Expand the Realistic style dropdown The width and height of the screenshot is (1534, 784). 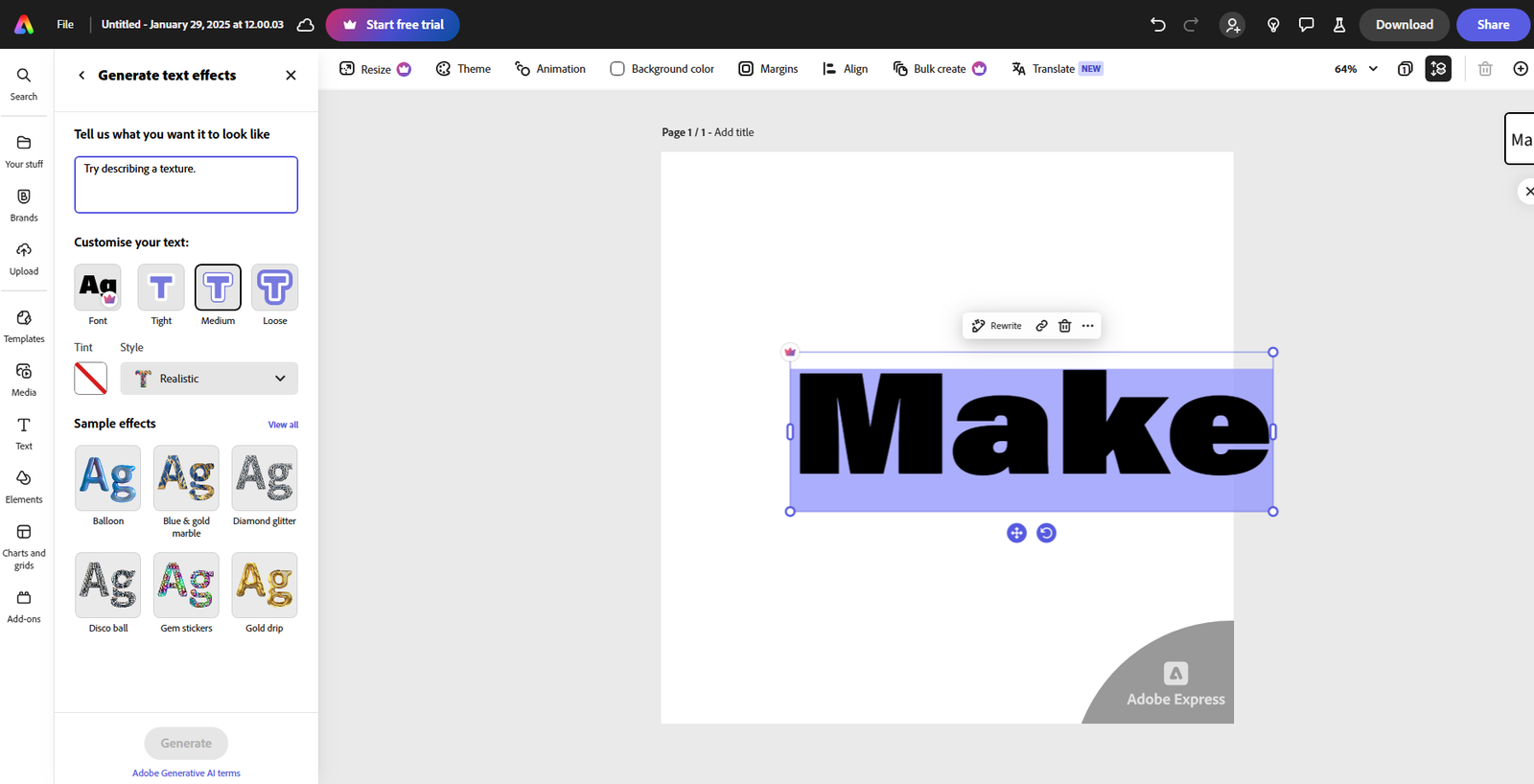coord(209,379)
